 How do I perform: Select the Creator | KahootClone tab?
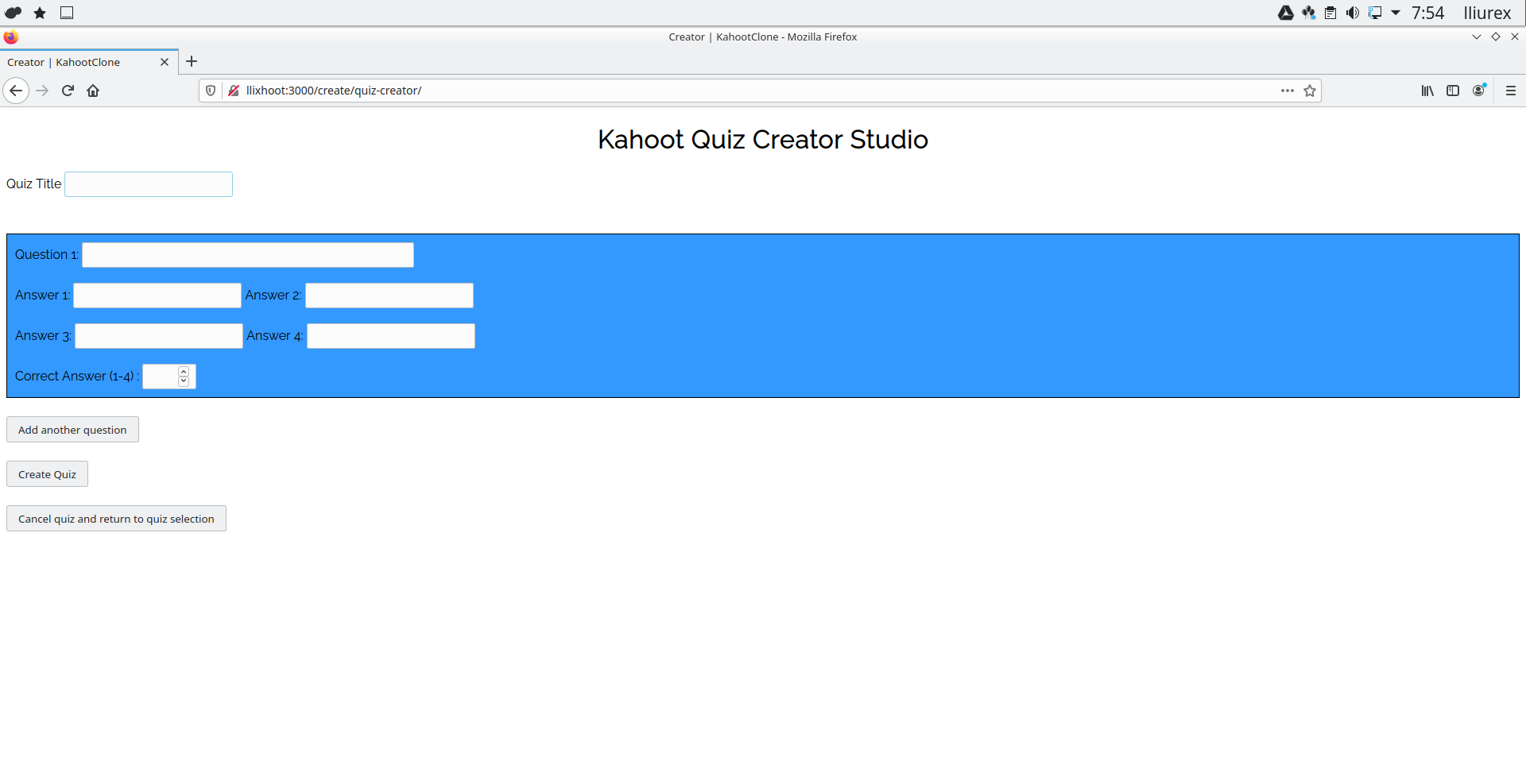[89, 62]
